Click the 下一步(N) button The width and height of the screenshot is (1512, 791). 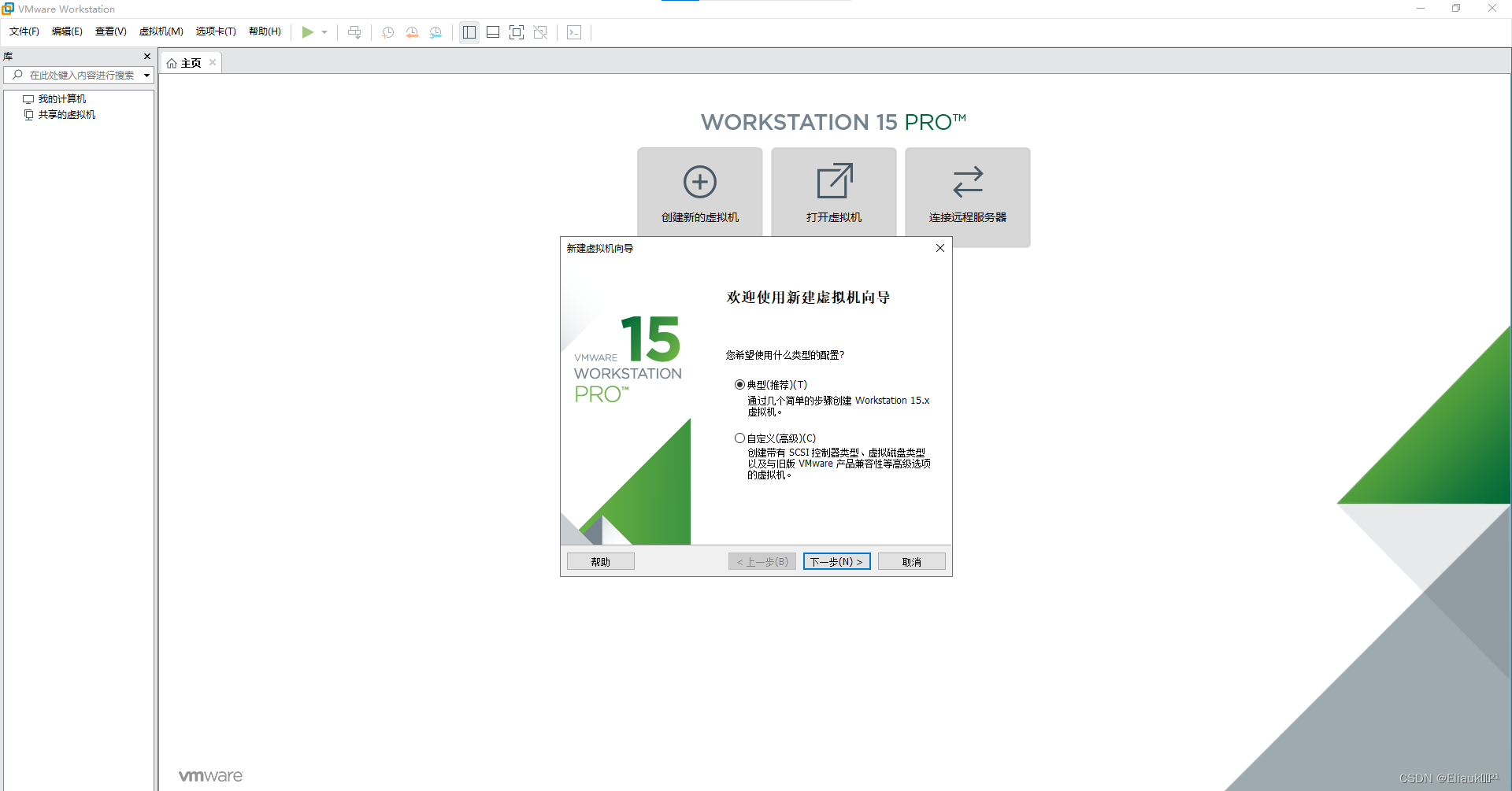click(x=837, y=562)
